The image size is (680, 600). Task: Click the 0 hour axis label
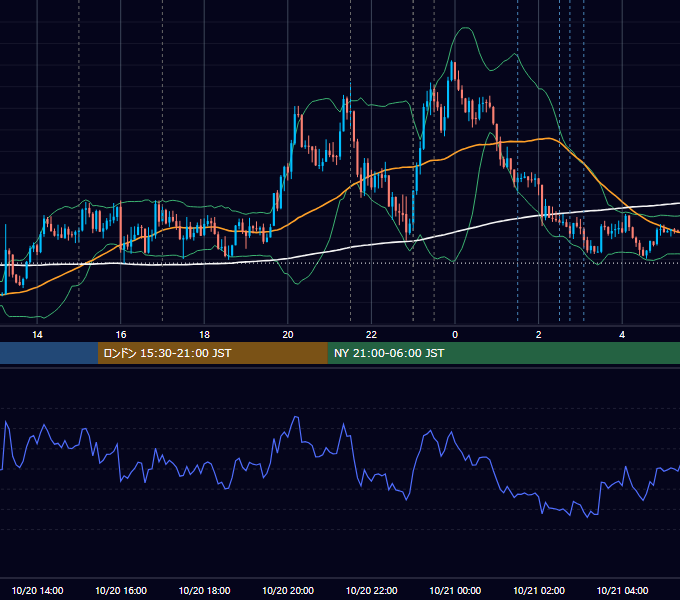pyautogui.click(x=455, y=335)
